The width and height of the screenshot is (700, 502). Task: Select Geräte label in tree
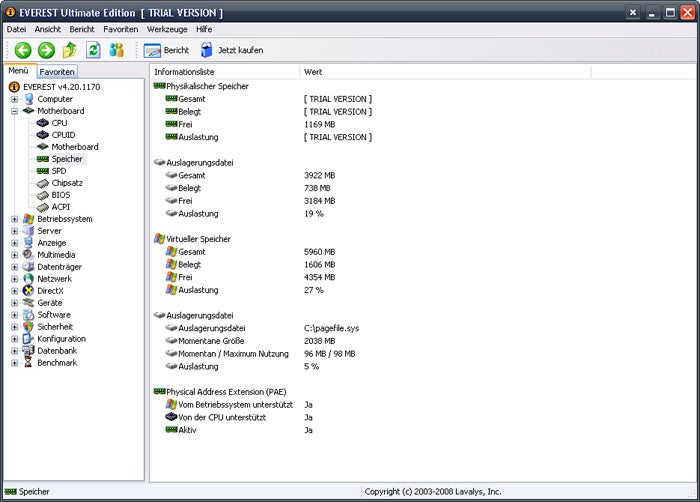coord(50,303)
